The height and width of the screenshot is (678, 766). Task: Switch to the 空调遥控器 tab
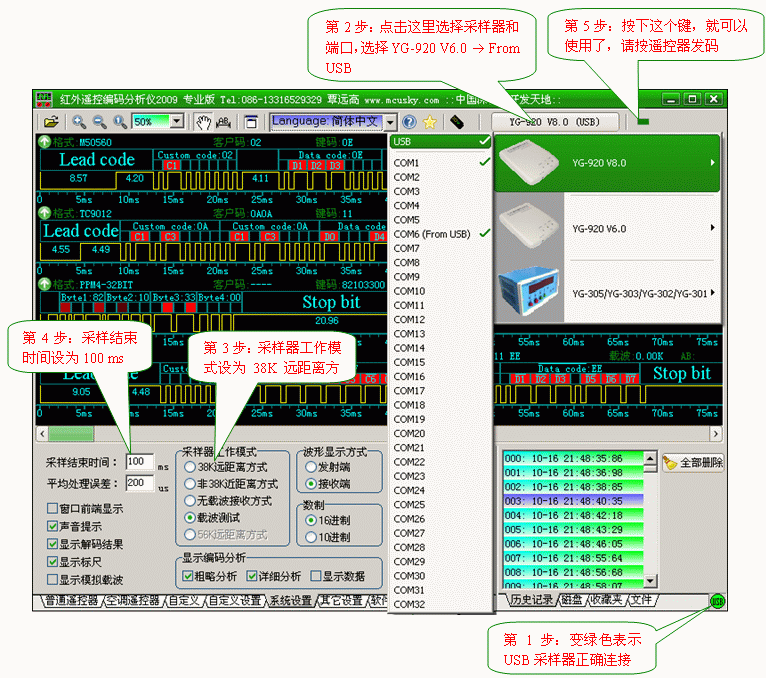(132, 601)
